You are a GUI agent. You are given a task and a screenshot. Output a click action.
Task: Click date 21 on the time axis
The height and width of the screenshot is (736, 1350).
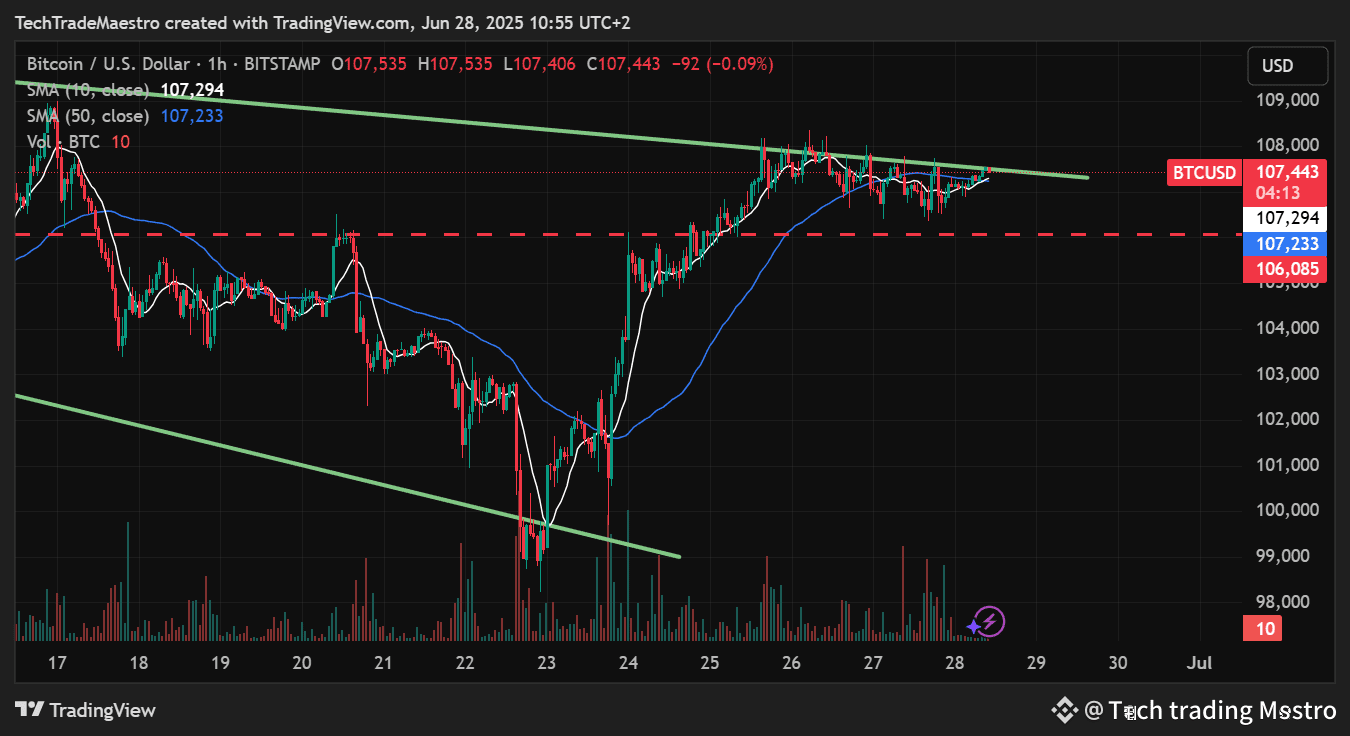click(x=383, y=662)
